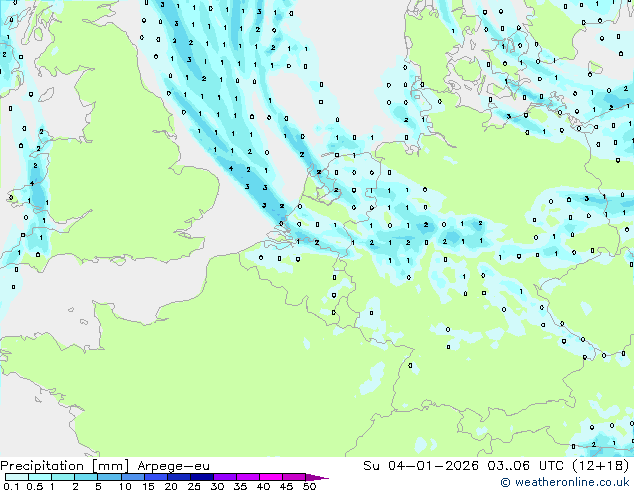
Task: Click the 1–2 mm legend color box
Action: coord(63,477)
